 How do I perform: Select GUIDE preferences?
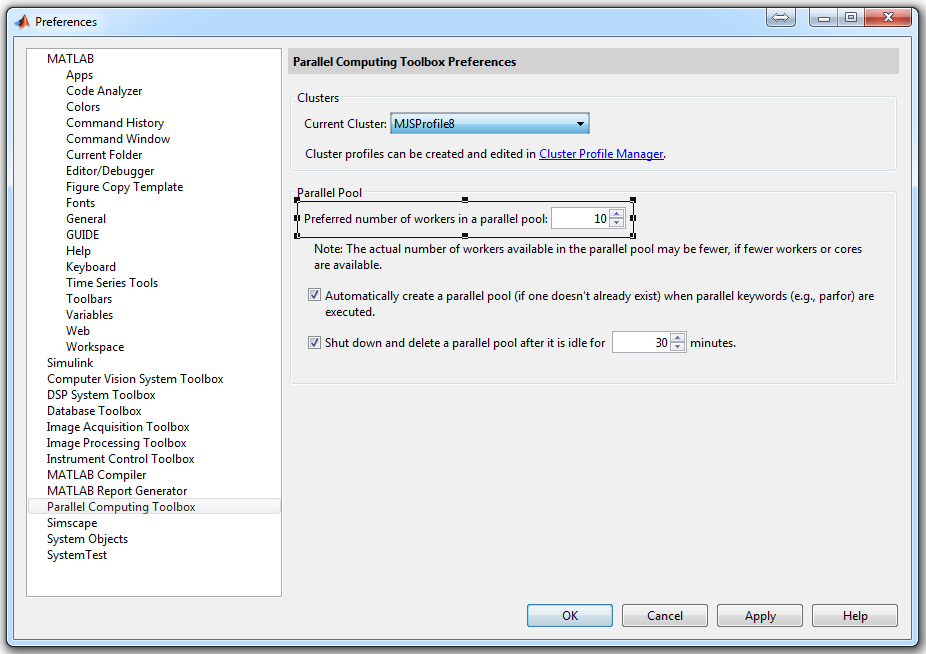point(83,235)
